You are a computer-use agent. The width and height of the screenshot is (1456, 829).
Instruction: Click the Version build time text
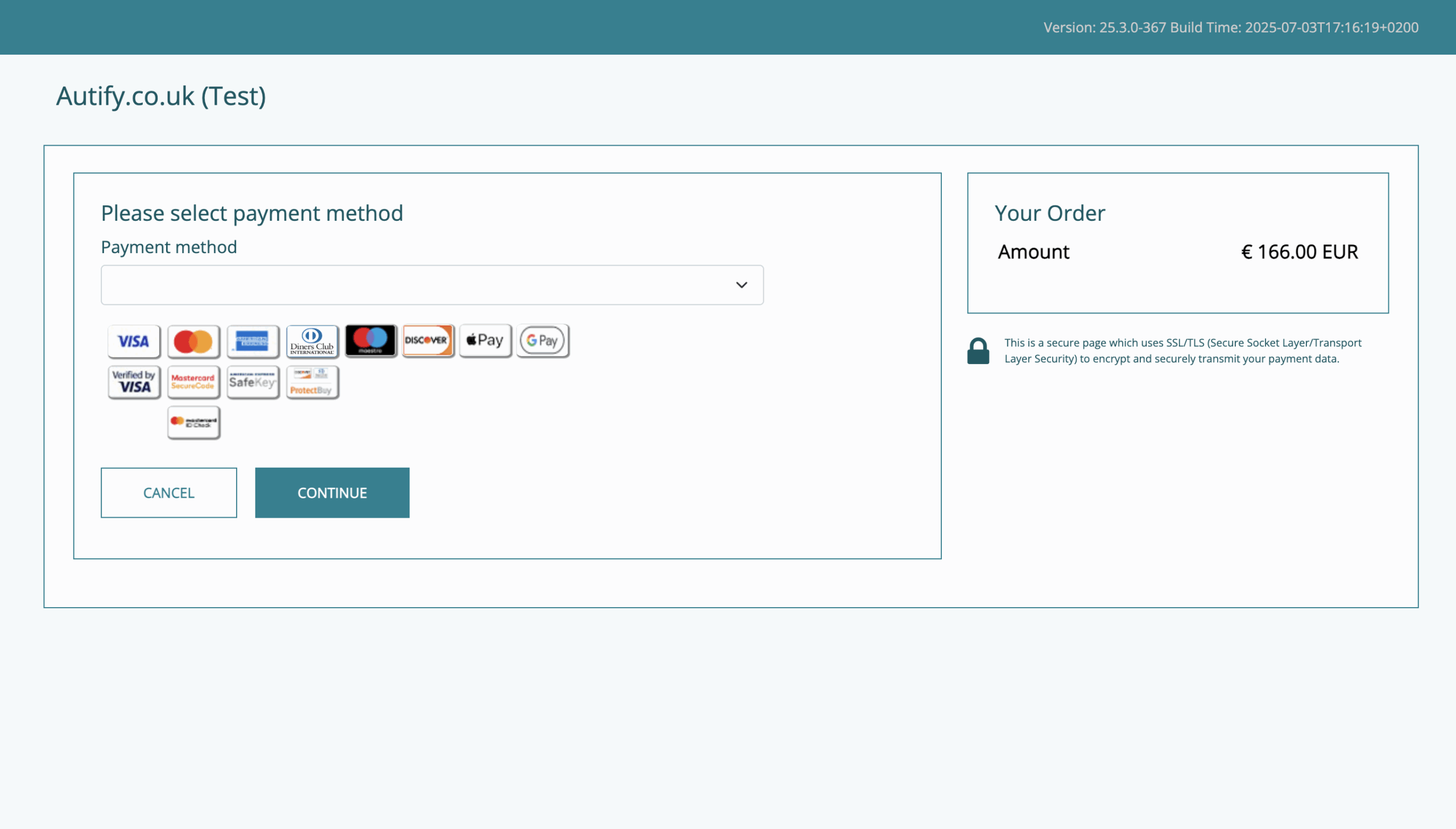1231,27
